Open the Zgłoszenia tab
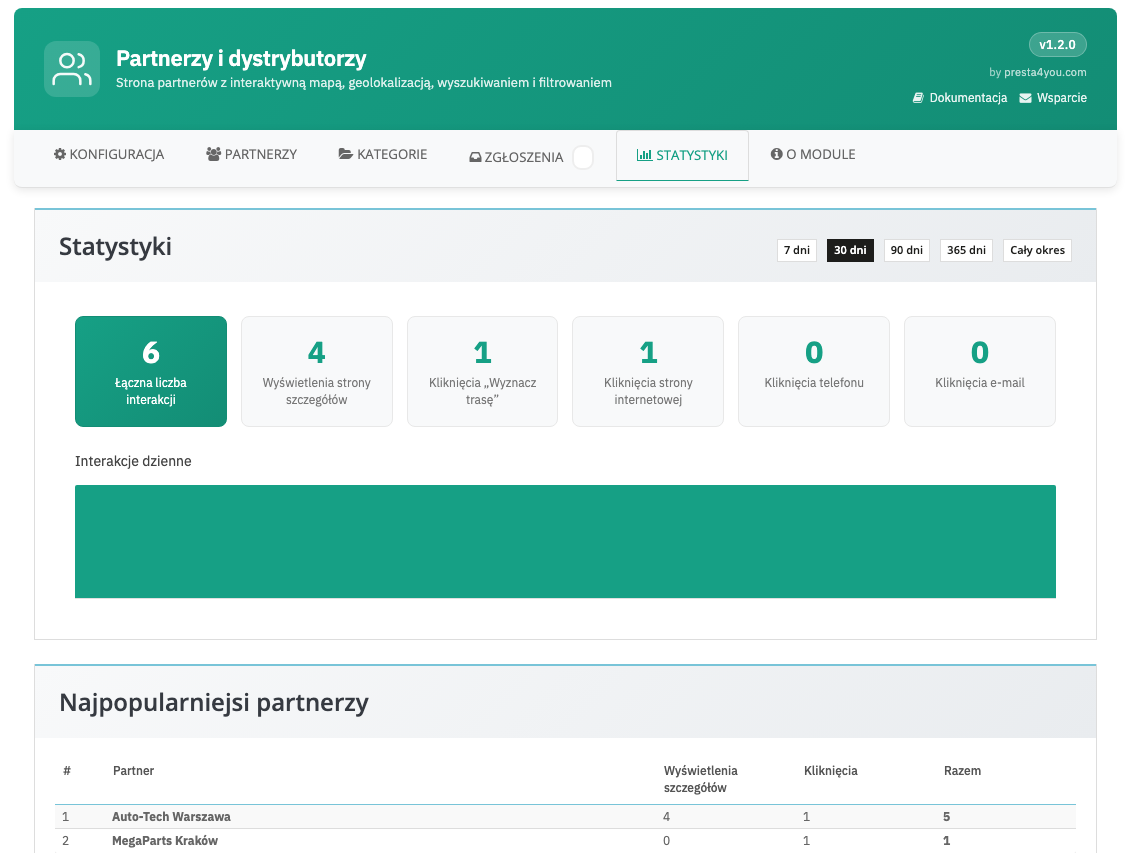 (532, 156)
